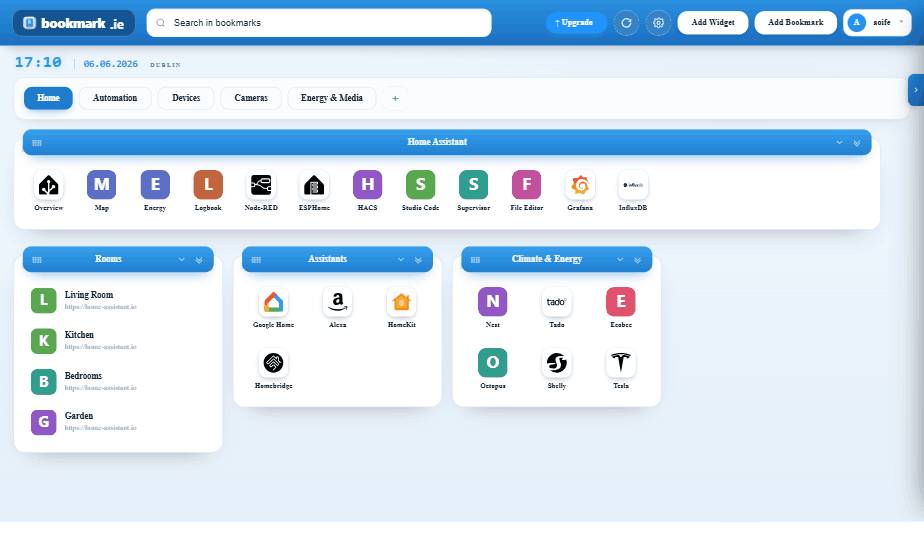Open the Map bookmark

point(101,185)
